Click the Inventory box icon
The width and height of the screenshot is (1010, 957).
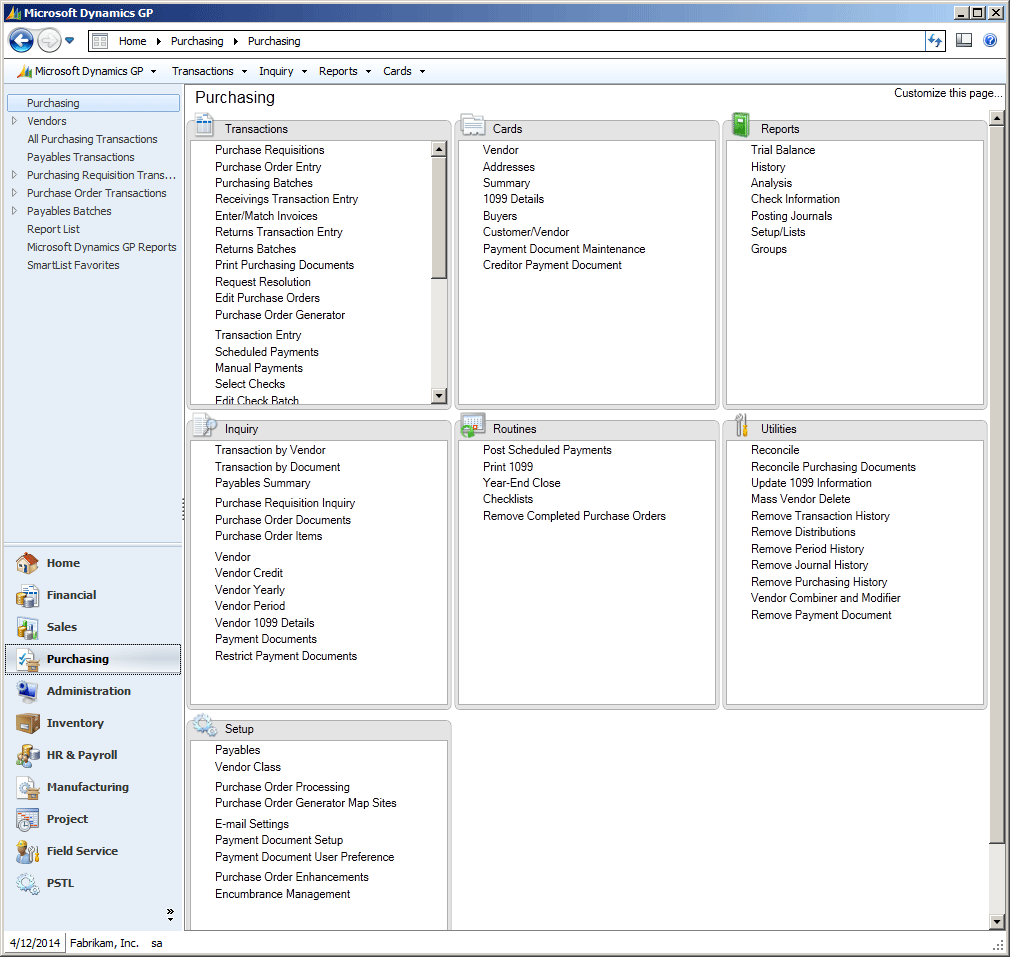(x=27, y=723)
